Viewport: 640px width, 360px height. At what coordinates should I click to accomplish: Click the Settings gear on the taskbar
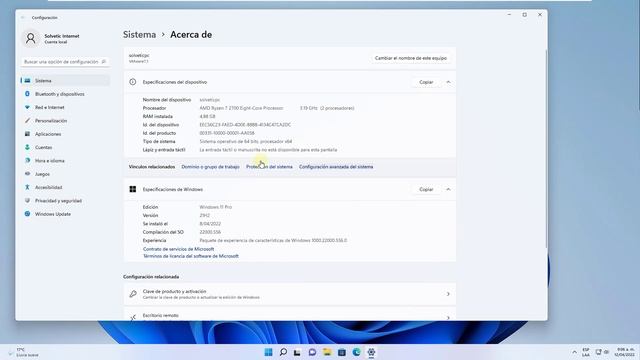point(371,352)
